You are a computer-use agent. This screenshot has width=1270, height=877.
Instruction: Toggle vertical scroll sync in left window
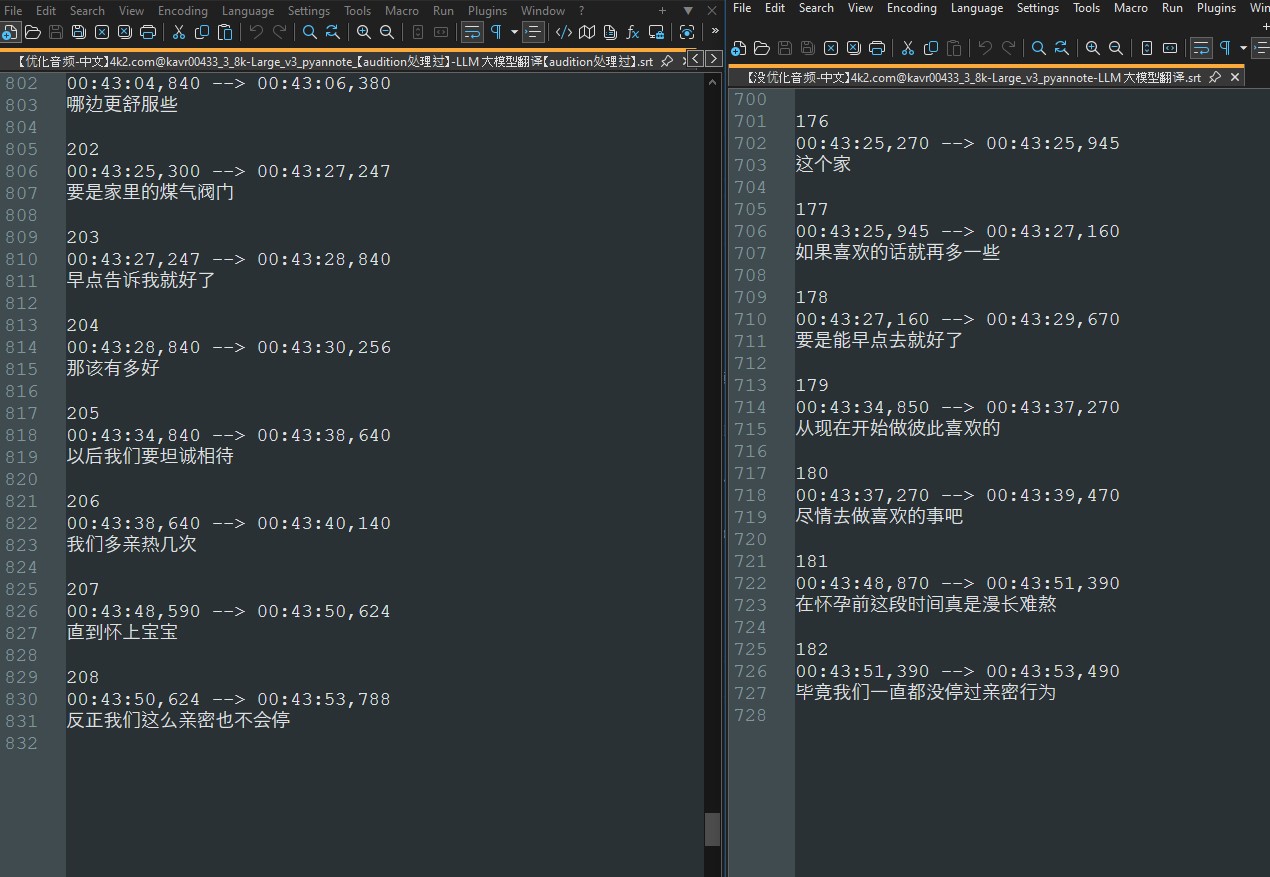click(418, 32)
